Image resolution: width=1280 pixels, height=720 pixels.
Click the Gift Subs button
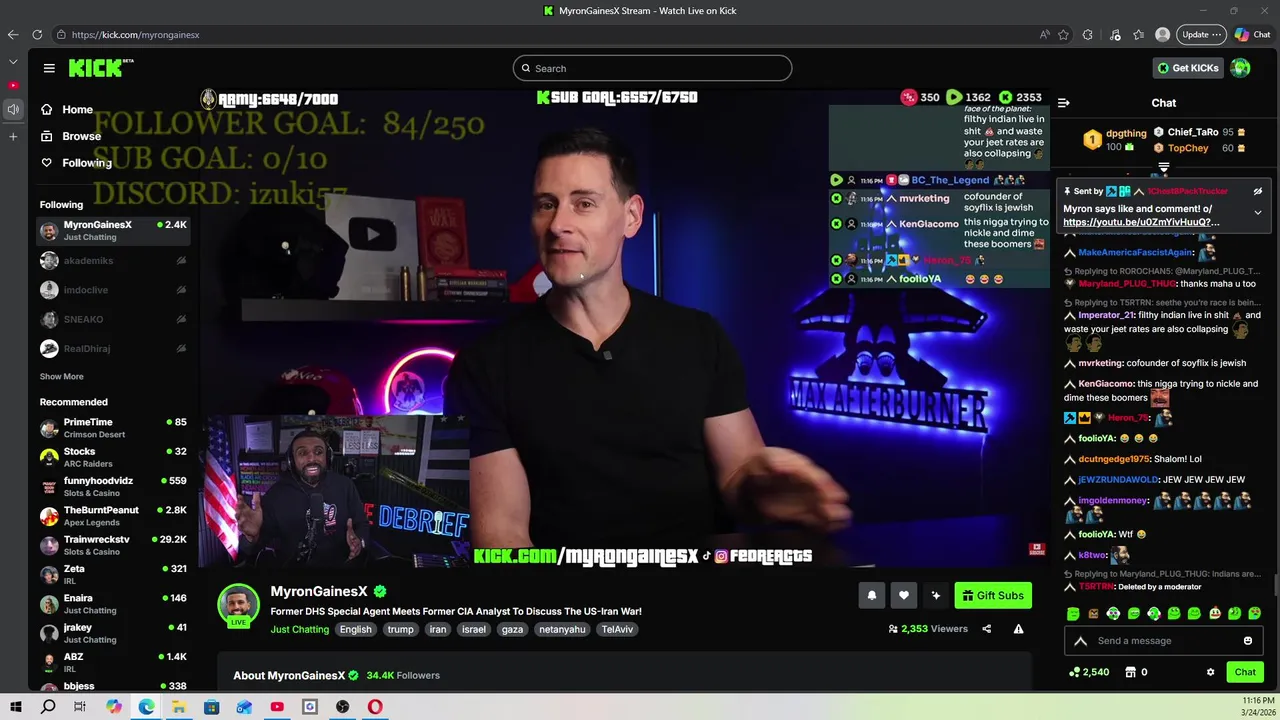coord(993,595)
